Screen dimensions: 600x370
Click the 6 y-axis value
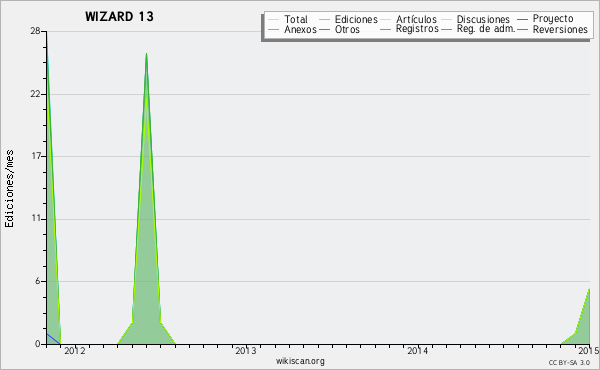click(x=38, y=281)
